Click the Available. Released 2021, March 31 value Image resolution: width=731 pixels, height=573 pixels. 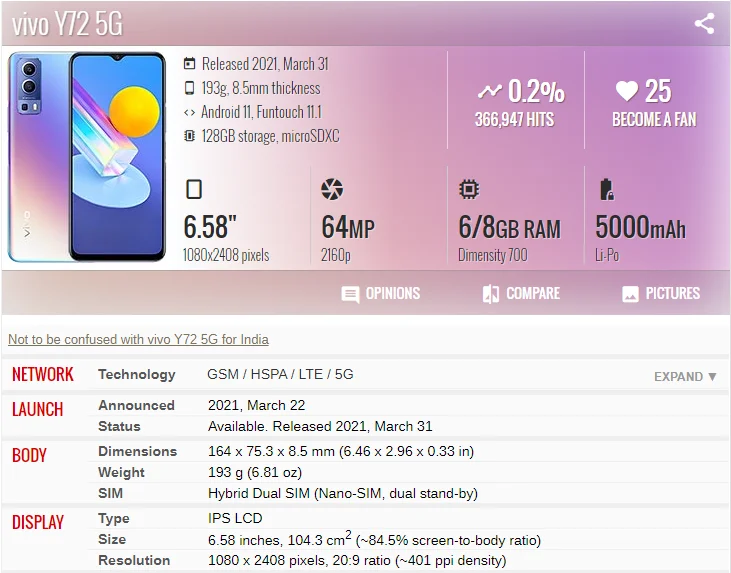(x=320, y=426)
